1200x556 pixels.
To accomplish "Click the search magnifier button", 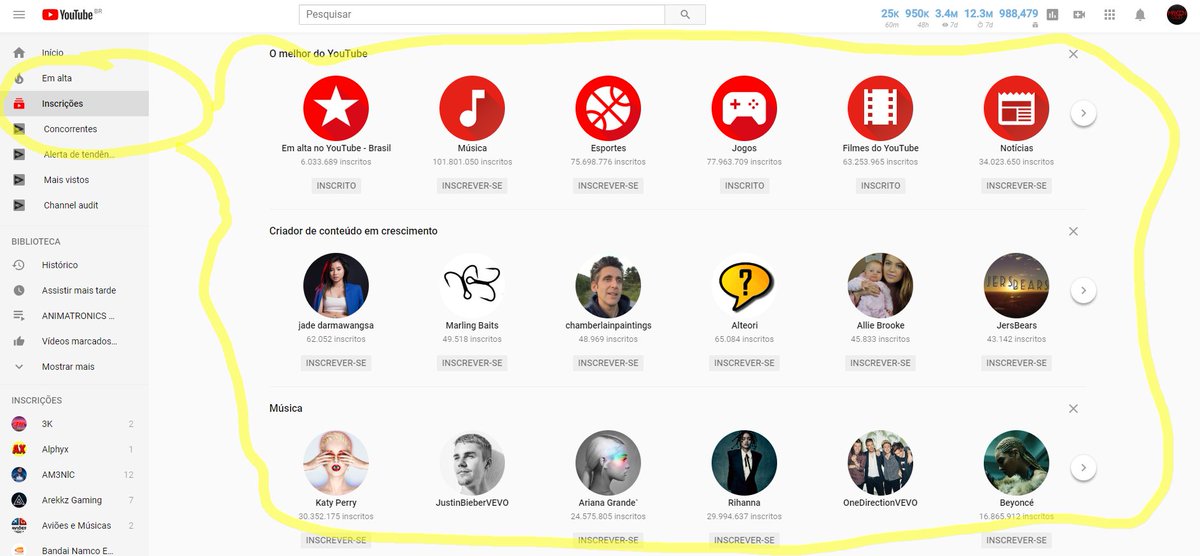I will pyautogui.click(x=685, y=14).
